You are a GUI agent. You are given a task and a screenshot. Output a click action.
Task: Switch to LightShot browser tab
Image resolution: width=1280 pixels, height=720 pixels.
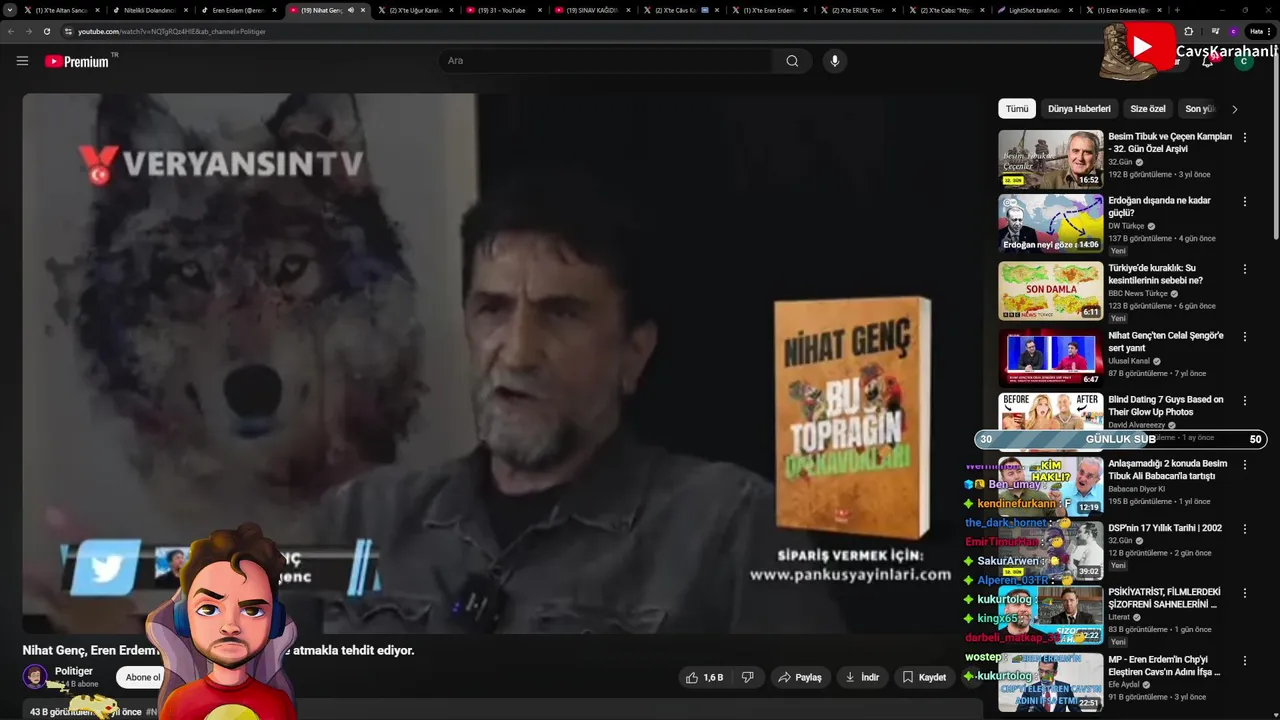1033,10
